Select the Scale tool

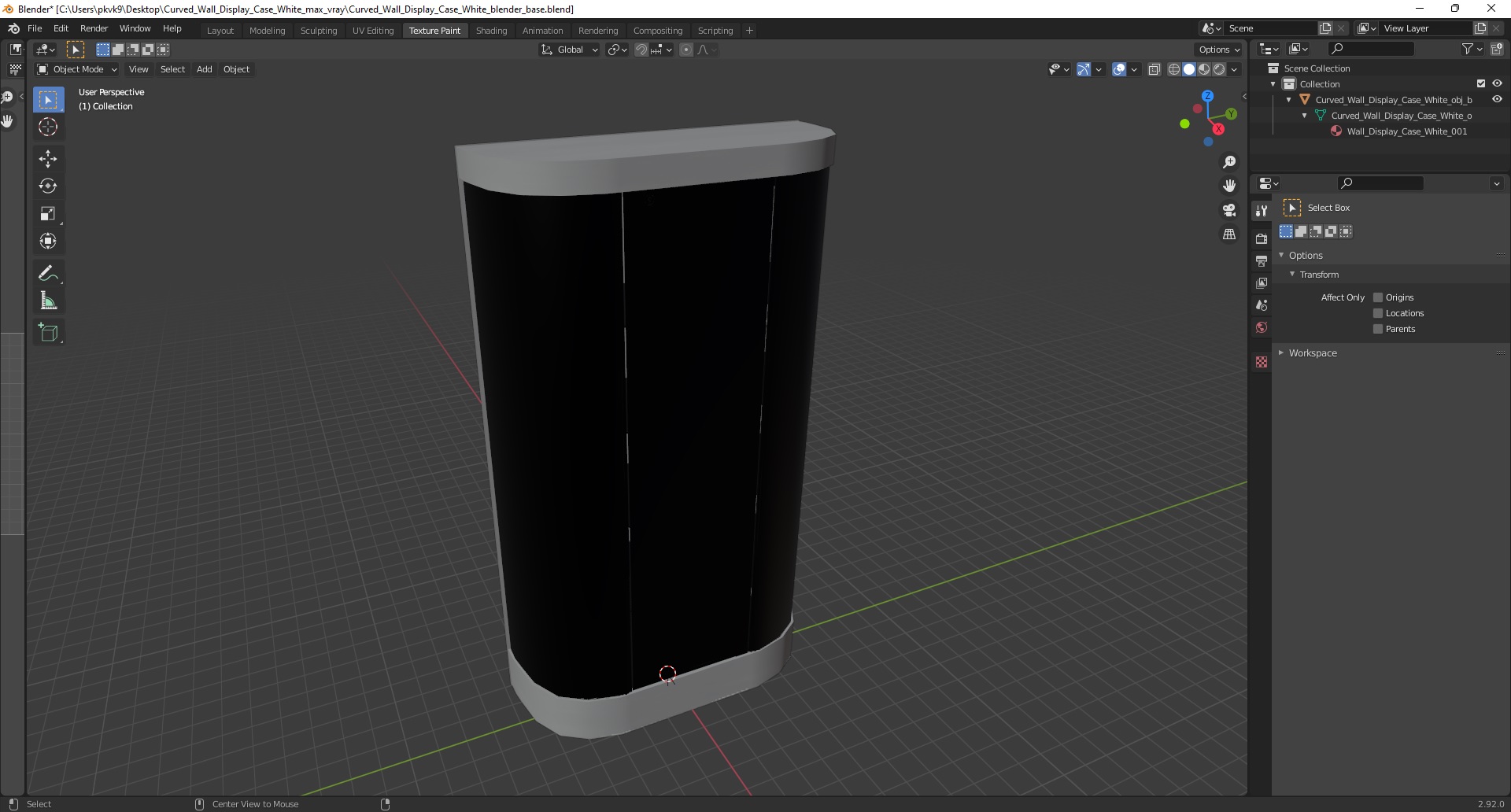pyautogui.click(x=48, y=213)
